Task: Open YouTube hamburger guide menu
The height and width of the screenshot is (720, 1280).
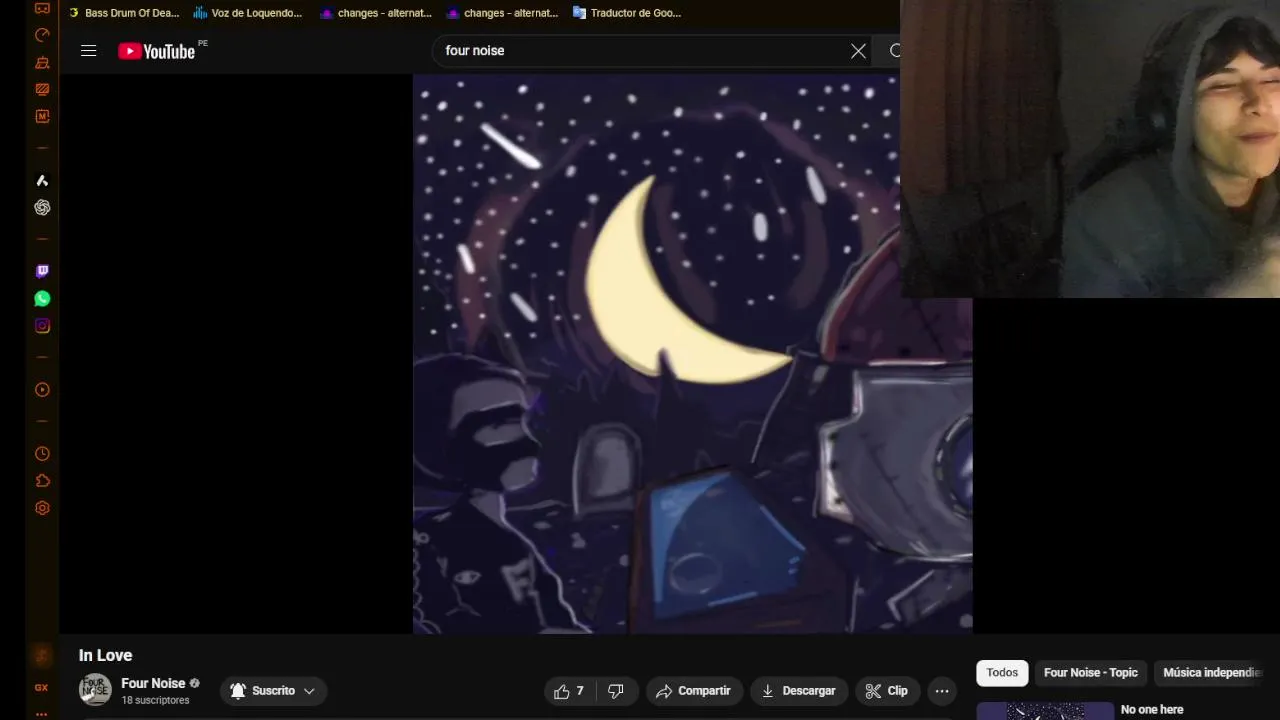Action: 89,51
